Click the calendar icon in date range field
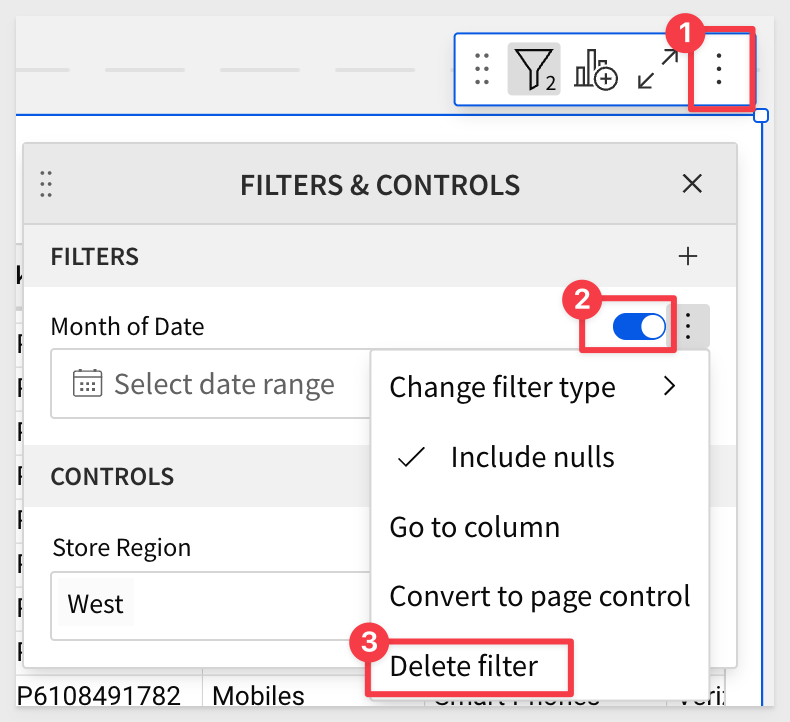Screen dimensions: 790x722 point(87,383)
